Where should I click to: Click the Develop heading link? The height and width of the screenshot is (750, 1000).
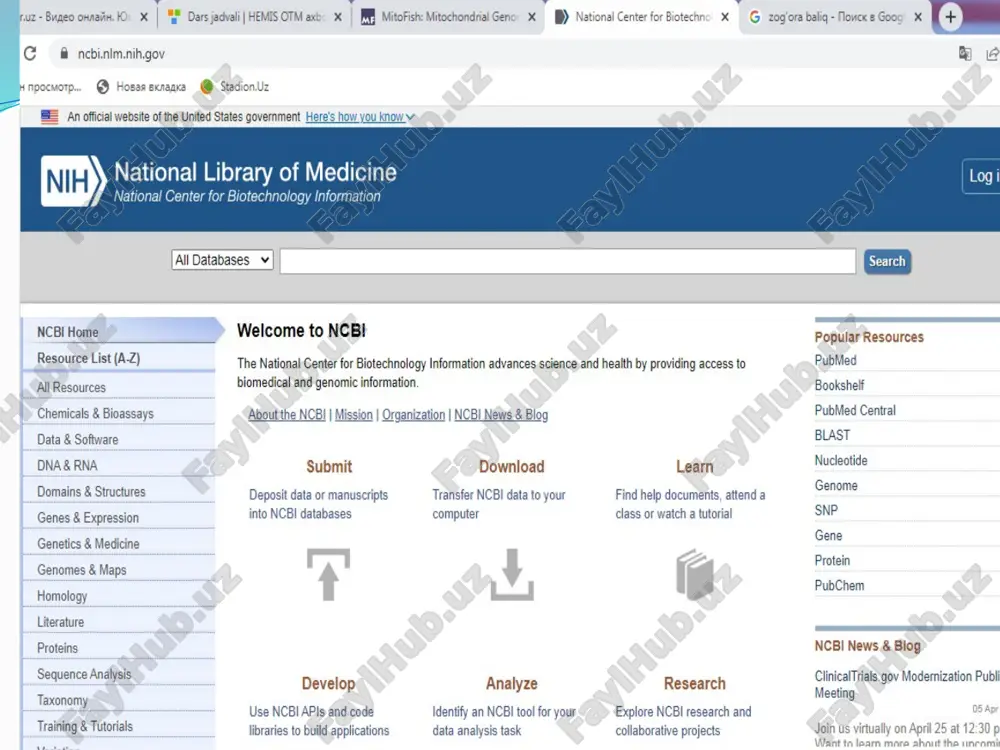328,684
